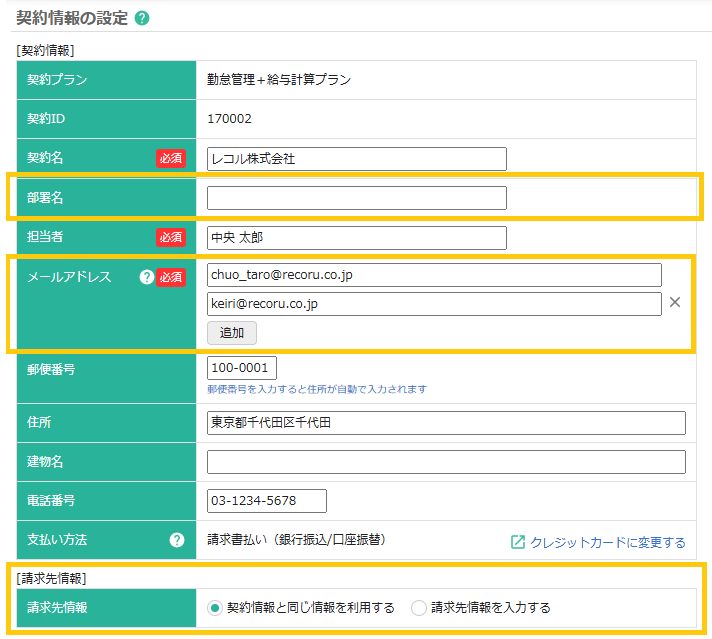Click 必須 badge in メールアドレス row
The width and height of the screenshot is (712, 639).
171,277
